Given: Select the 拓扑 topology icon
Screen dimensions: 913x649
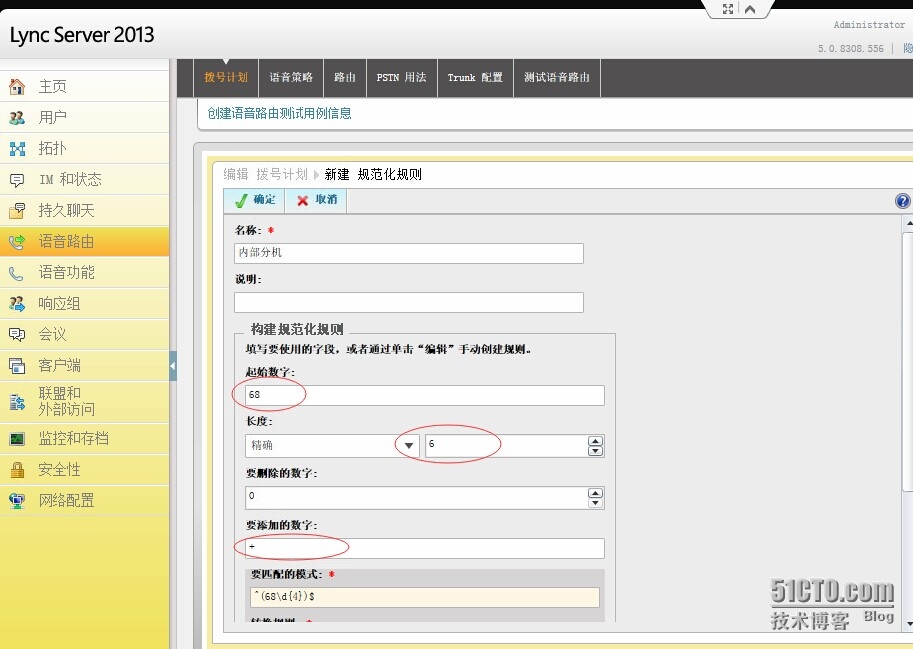Looking at the screenshot, I should pyautogui.click(x=17, y=149).
